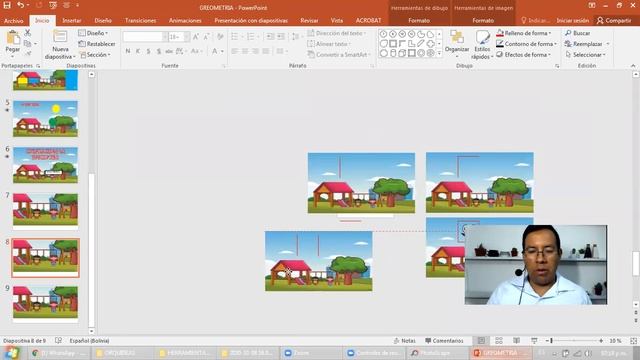Click the decrease indent icon

[x=270, y=37]
